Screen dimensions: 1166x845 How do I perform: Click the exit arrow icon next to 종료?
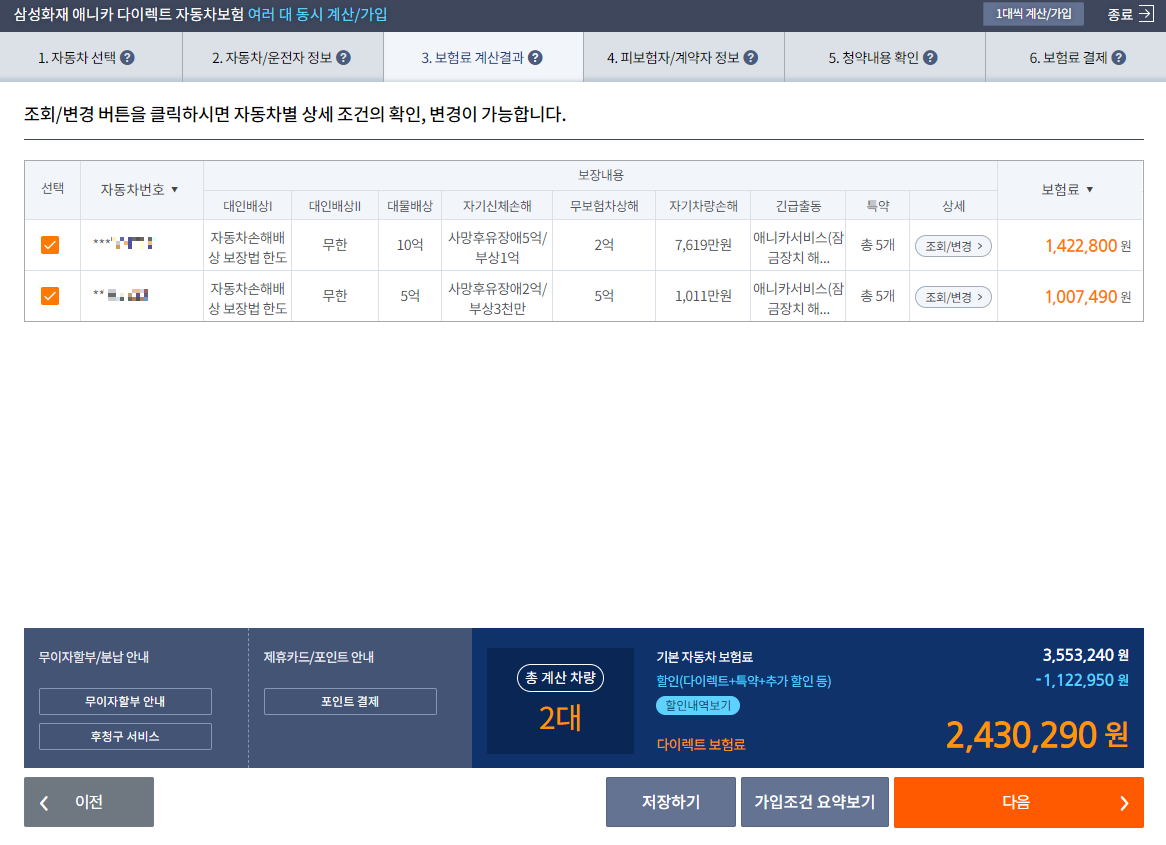tap(1146, 14)
